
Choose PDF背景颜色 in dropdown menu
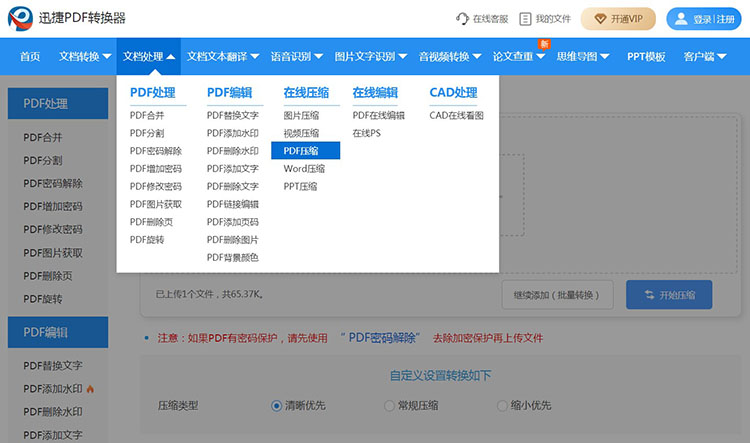click(232, 257)
